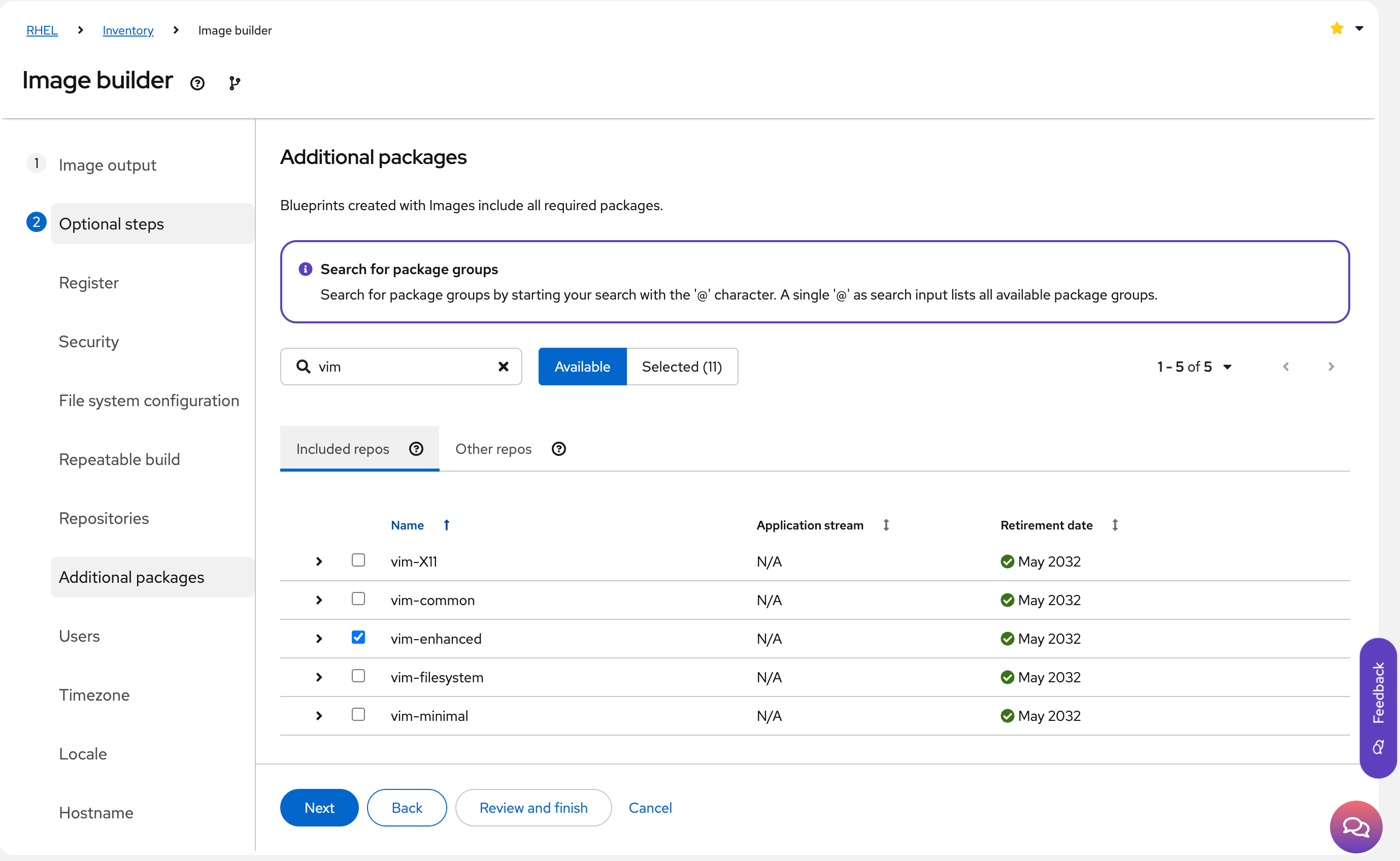
Task: Uncheck the vim-enhanced package
Action: click(358, 637)
